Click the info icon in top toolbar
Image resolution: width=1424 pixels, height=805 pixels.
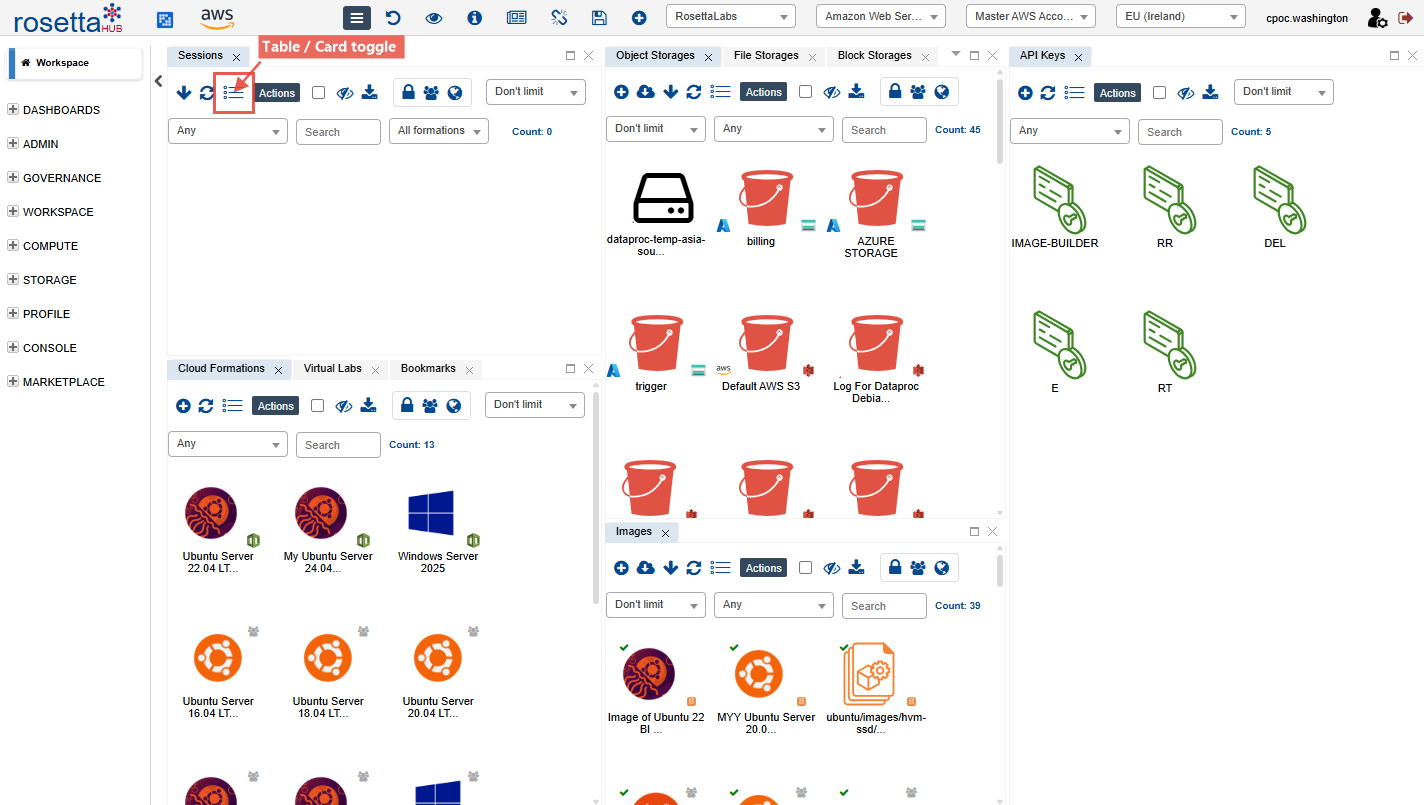474,18
